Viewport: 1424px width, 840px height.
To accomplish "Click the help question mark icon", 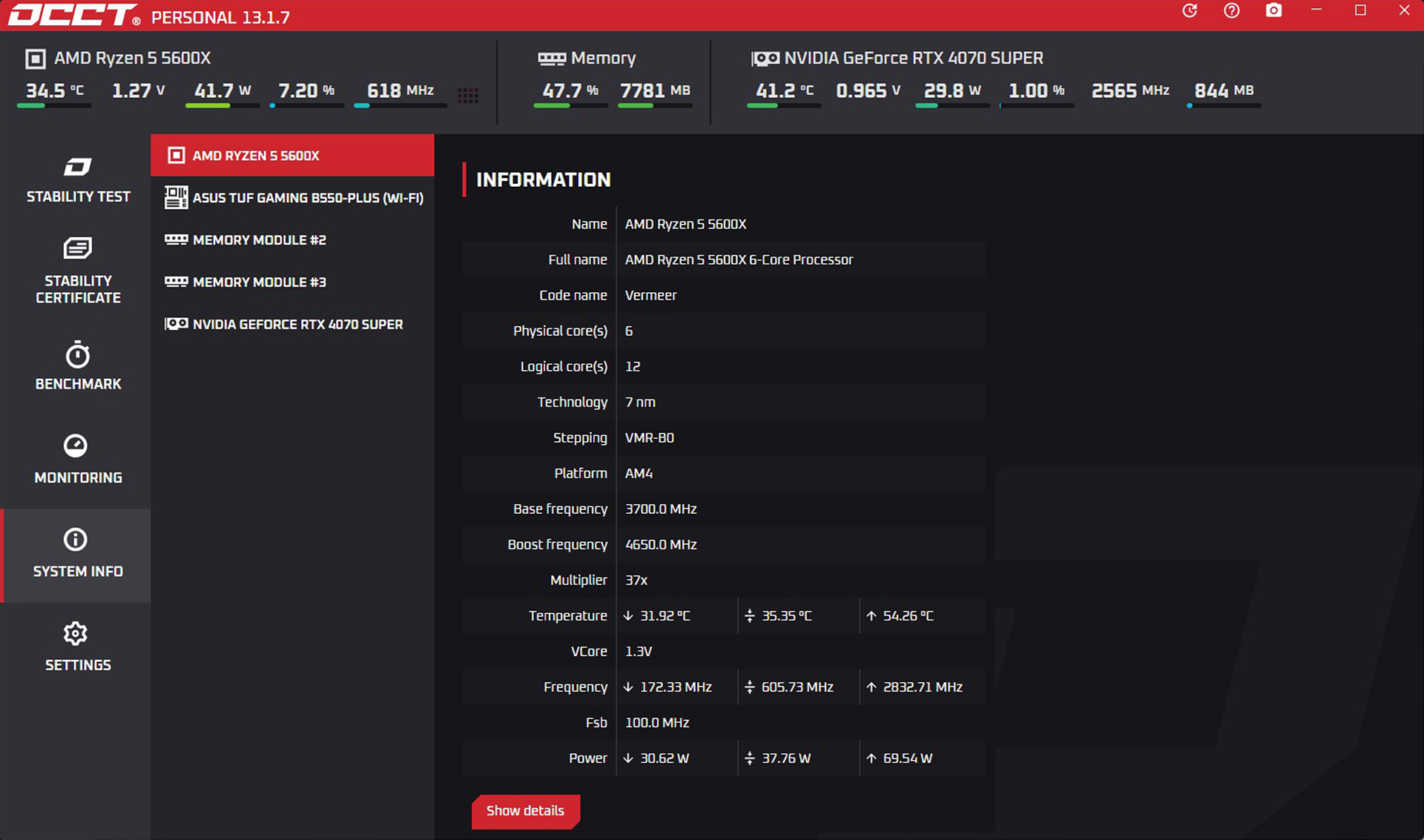I will click(1231, 11).
